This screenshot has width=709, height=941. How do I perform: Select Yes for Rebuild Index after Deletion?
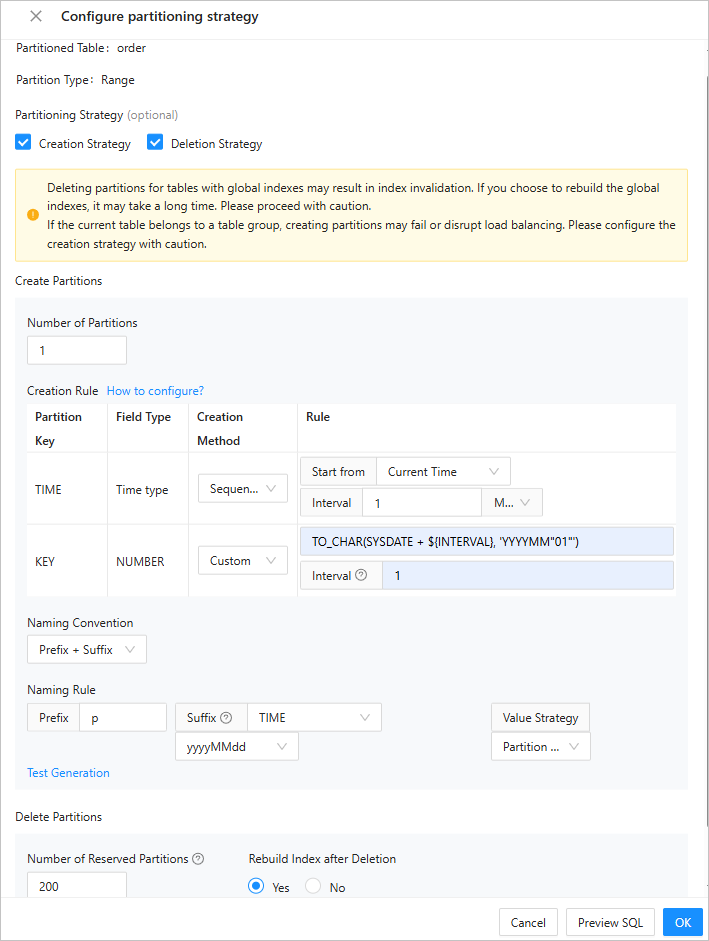(256, 887)
